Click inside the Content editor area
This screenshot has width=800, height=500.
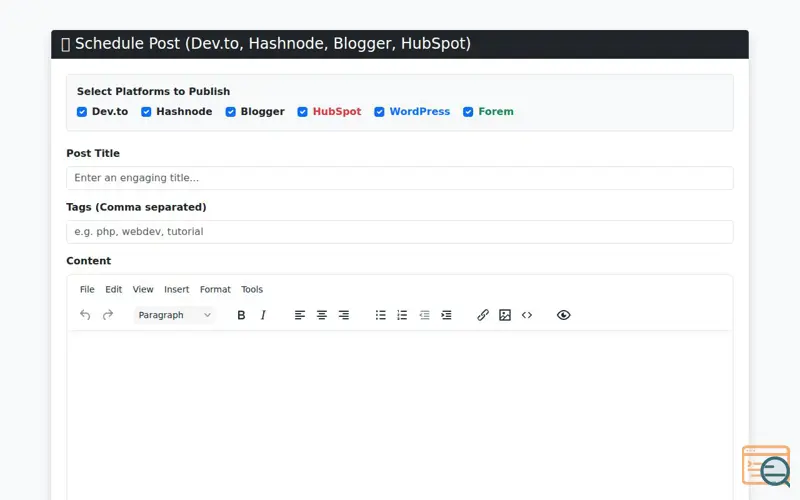point(400,414)
